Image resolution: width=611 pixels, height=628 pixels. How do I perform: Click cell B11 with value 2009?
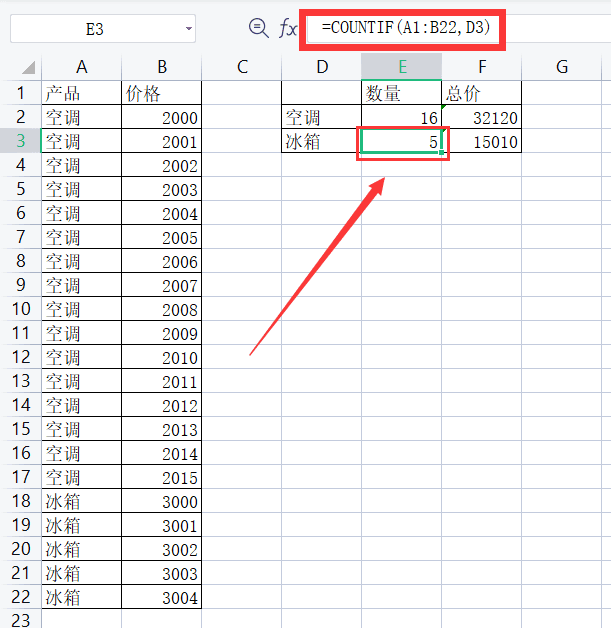point(162,333)
